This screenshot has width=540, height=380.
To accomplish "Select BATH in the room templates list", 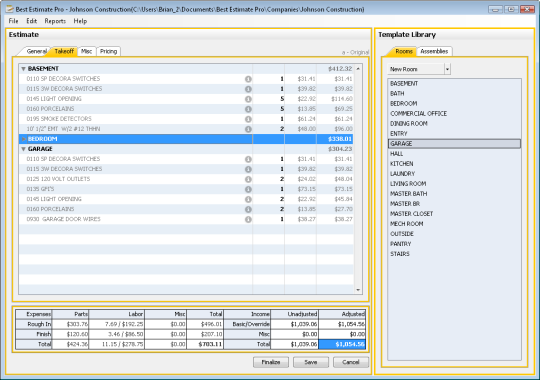I will 454,94.
